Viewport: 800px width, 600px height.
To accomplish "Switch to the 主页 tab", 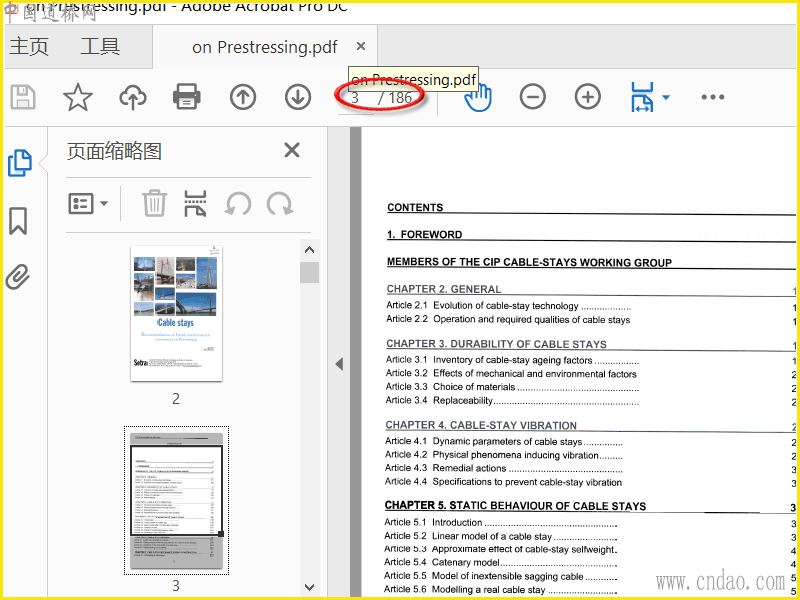I will tap(29, 47).
